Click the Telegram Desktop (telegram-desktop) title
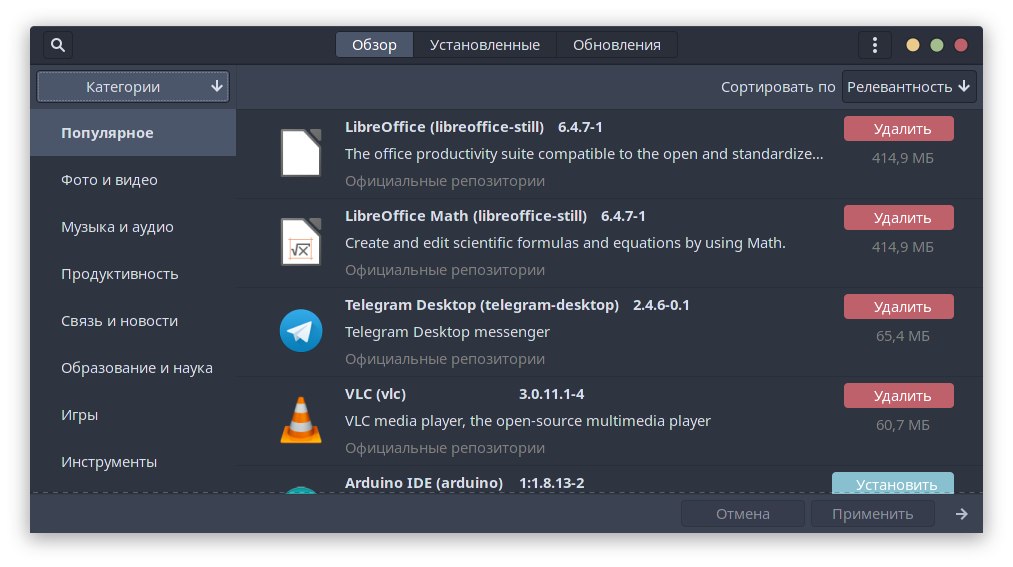Viewport: 1013px width, 567px height. point(482,305)
